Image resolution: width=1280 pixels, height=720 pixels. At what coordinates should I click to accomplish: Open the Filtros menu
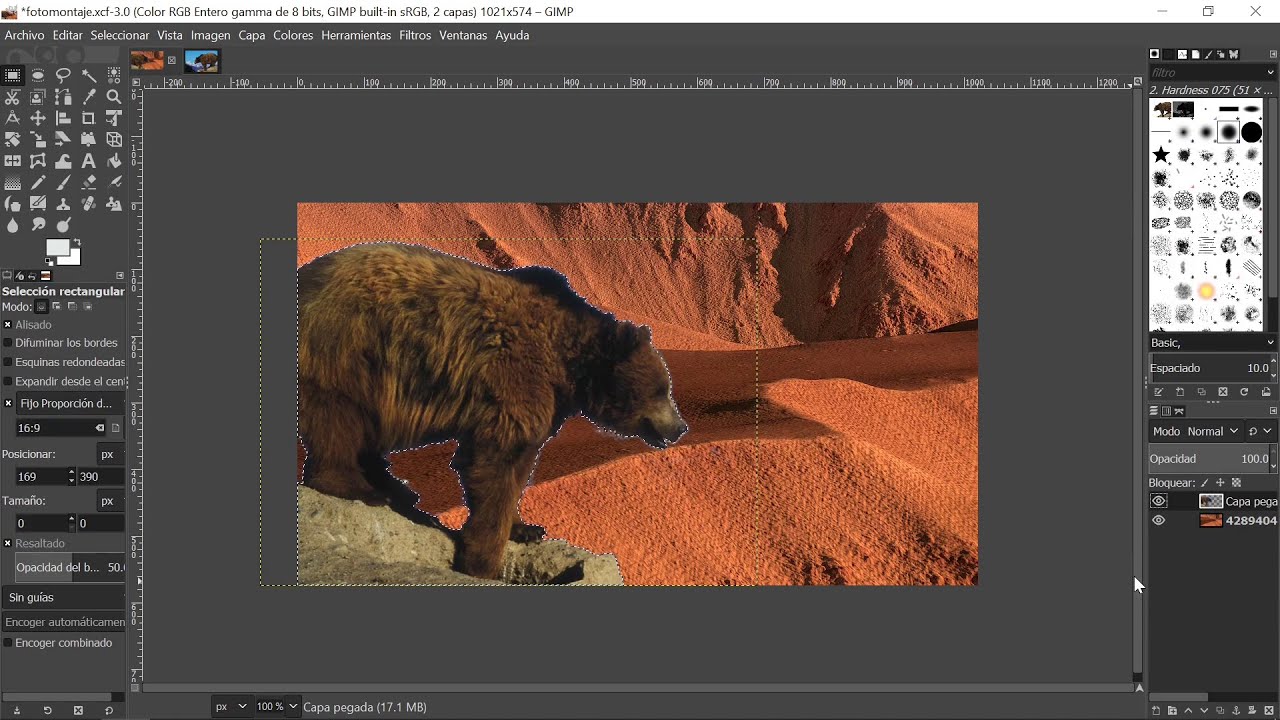click(415, 35)
